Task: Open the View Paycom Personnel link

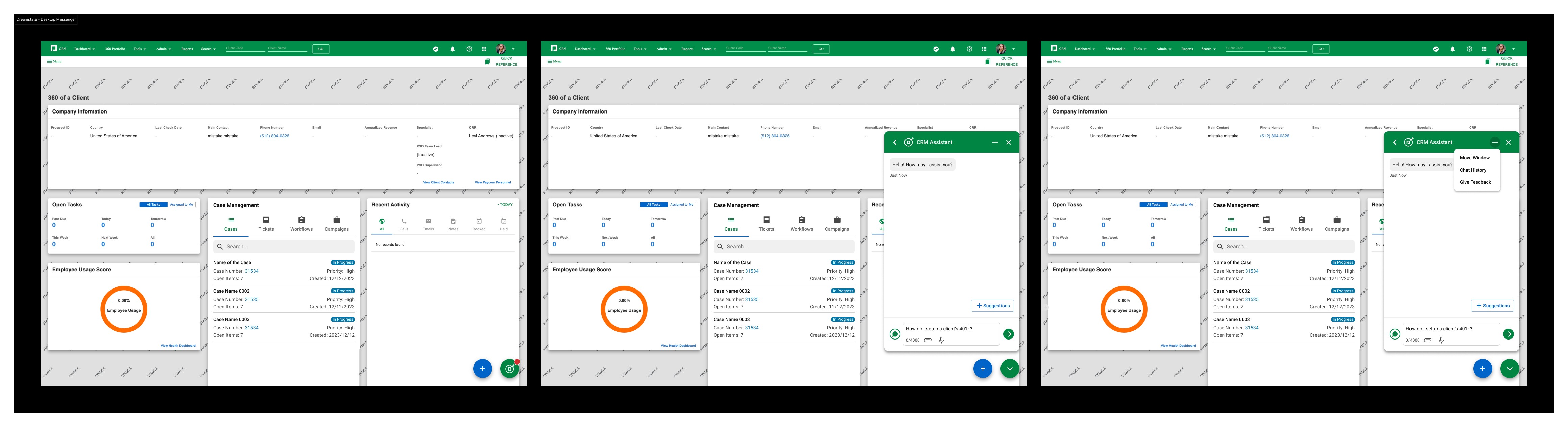Action: (492, 182)
